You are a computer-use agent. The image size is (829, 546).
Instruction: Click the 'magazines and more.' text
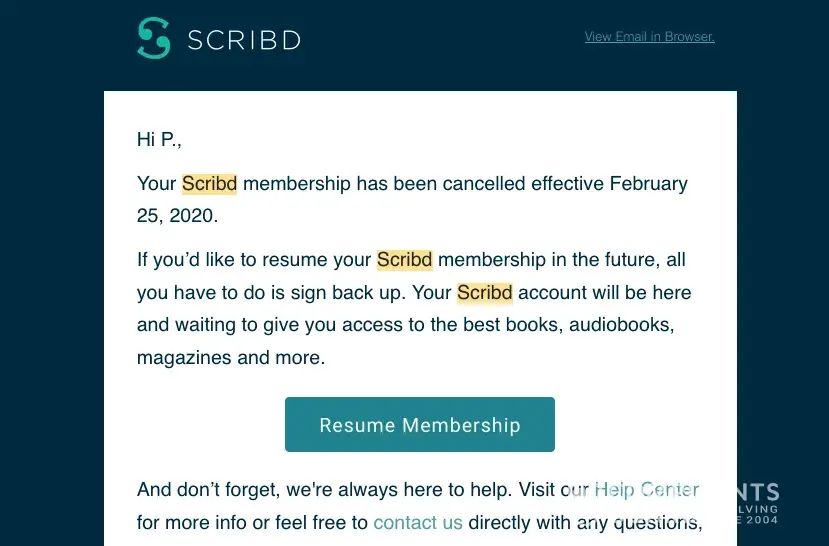tap(231, 357)
